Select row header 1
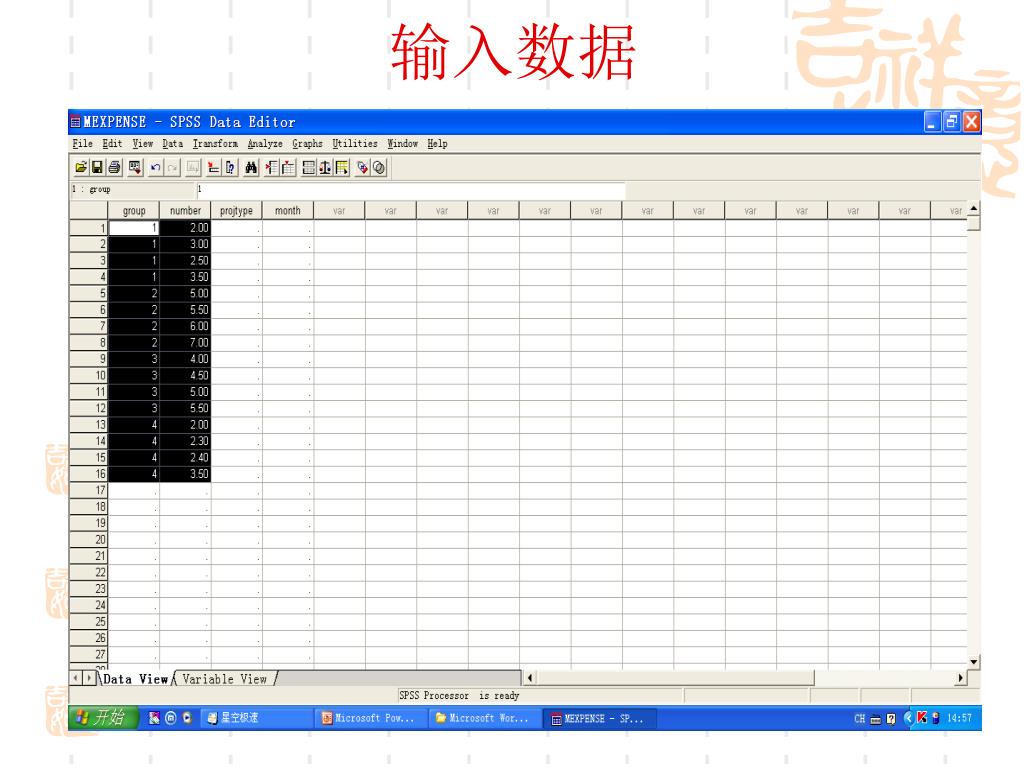This screenshot has height=768, width=1024. (x=89, y=228)
